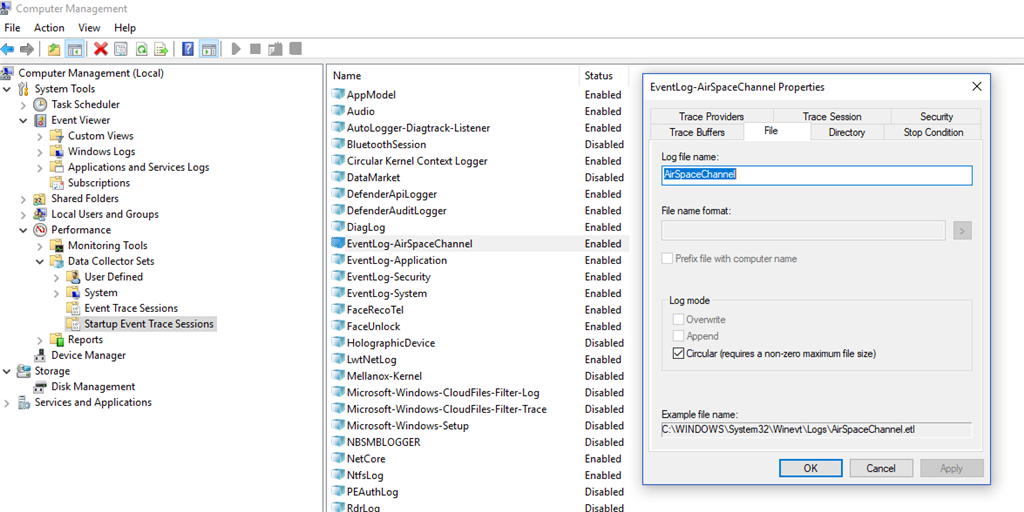This screenshot has width=1024, height=512.
Task: Click the Up One Level folder icon
Action: click(54, 49)
